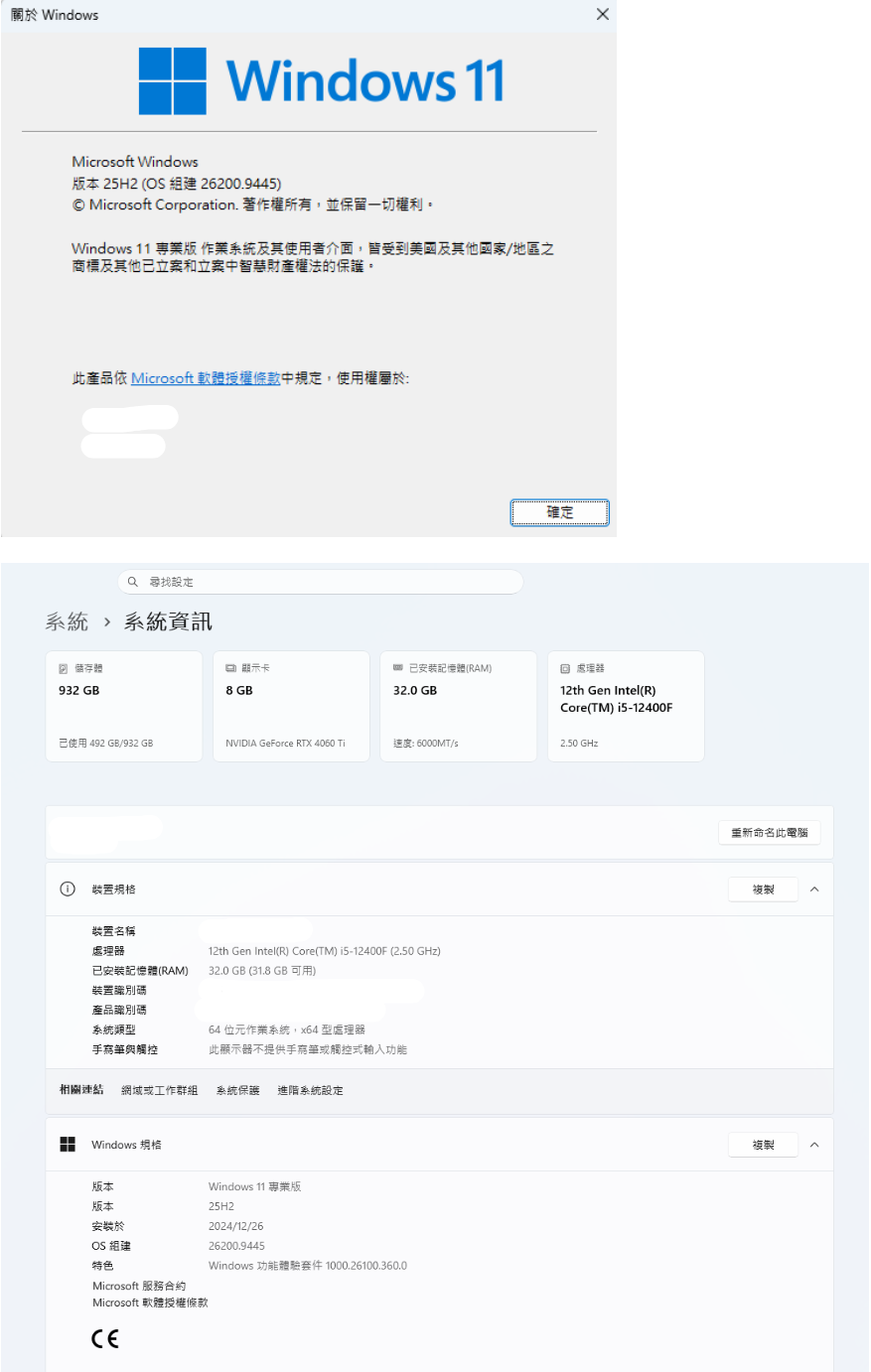
Task: Select the 手寫筆與觸控 value text
Action: [x=308, y=1049]
